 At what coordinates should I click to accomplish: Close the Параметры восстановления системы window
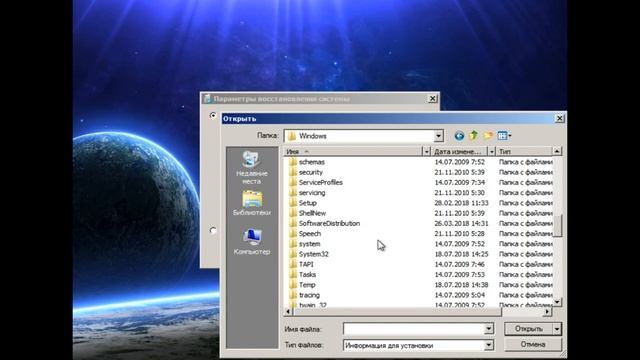[x=432, y=98]
